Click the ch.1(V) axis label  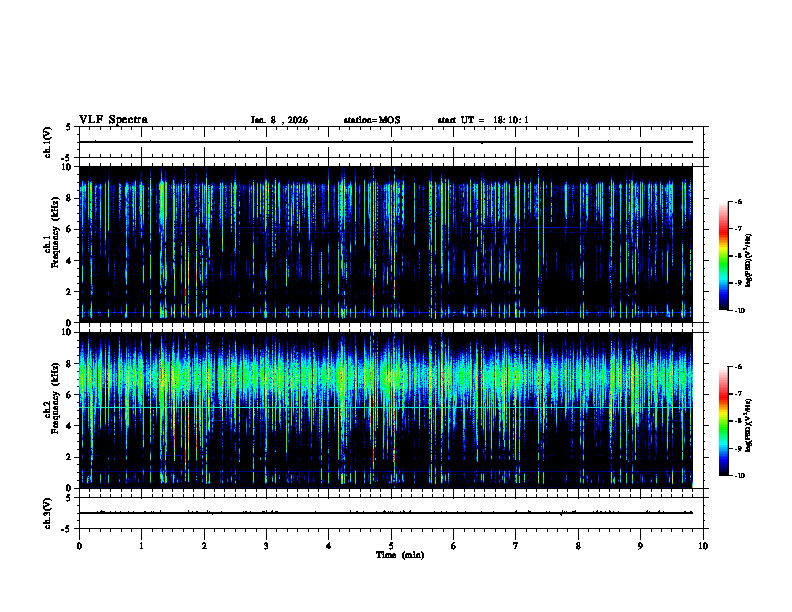coord(47,142)
